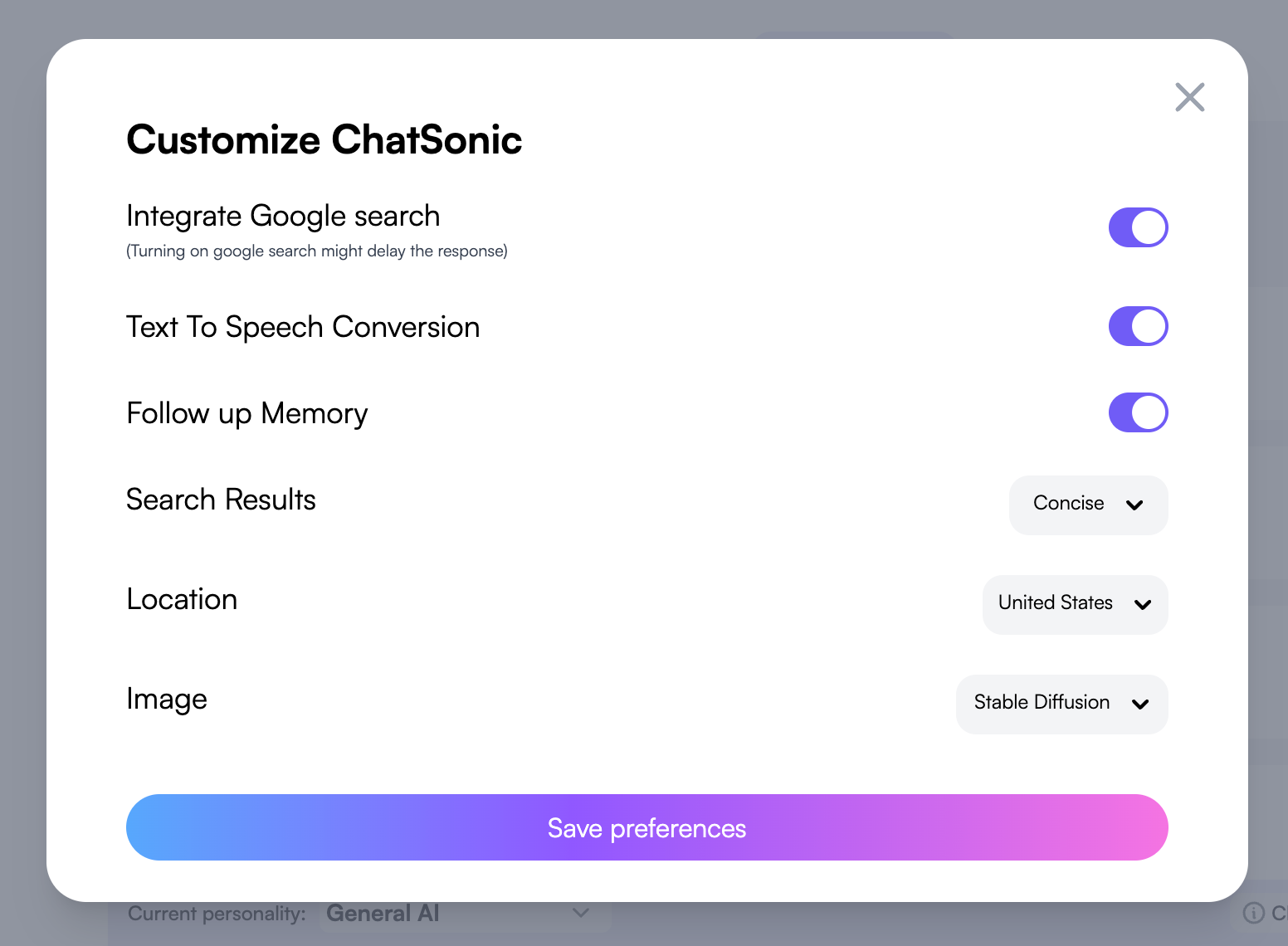Click the Search Results label
Screen dimensions: 1288x946
(221, 500)
